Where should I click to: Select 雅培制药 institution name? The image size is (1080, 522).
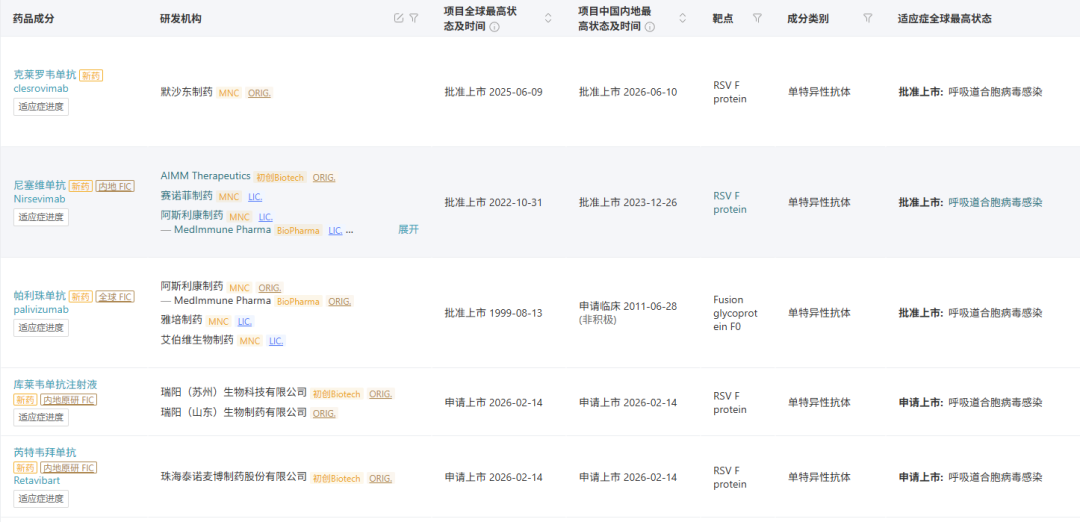pyautogui.click(x=181, y=320)
